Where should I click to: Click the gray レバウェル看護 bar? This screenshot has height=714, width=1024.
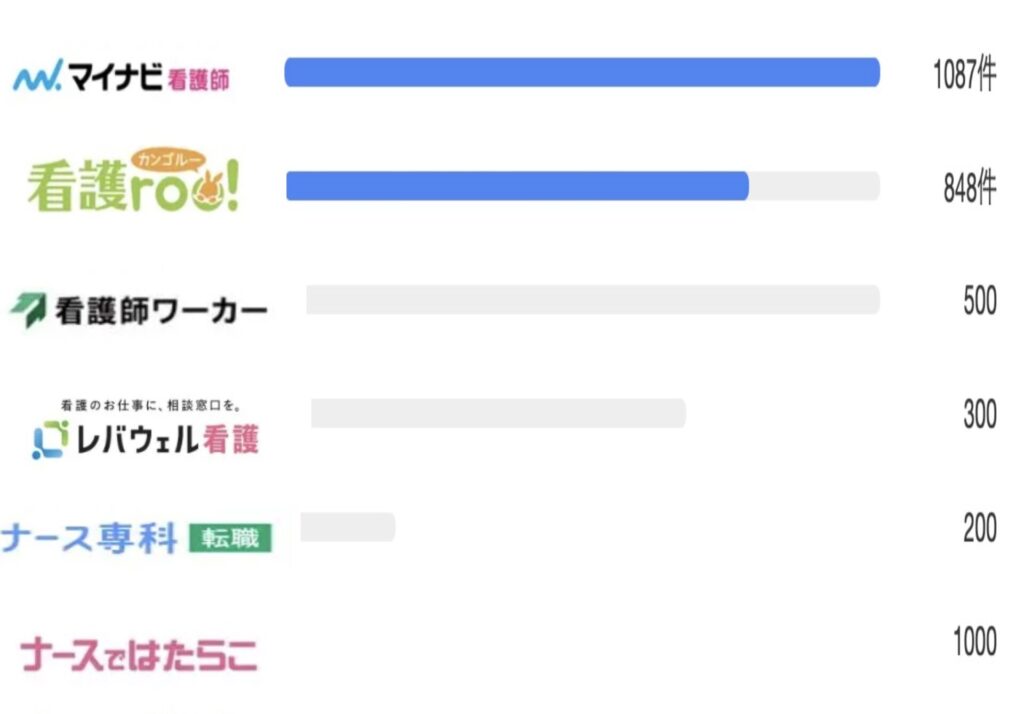[x=498, y=413]
